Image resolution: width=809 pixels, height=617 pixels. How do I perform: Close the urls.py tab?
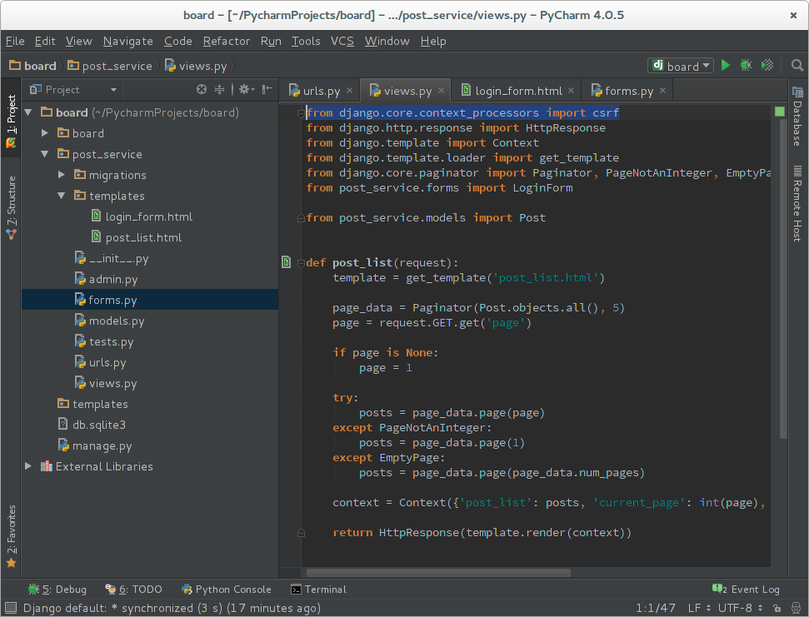tap(349, 90)
